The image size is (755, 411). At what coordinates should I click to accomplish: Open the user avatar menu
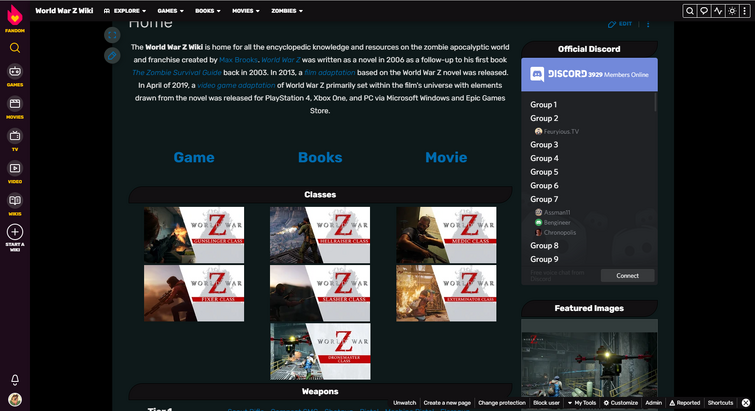(15, 399)
